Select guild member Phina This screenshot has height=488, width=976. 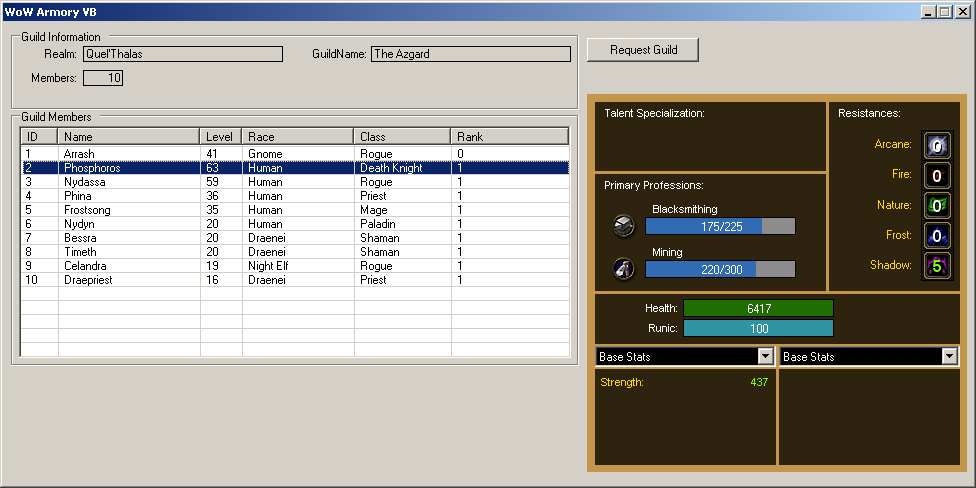pyautogui.click(x=296, y=196)
